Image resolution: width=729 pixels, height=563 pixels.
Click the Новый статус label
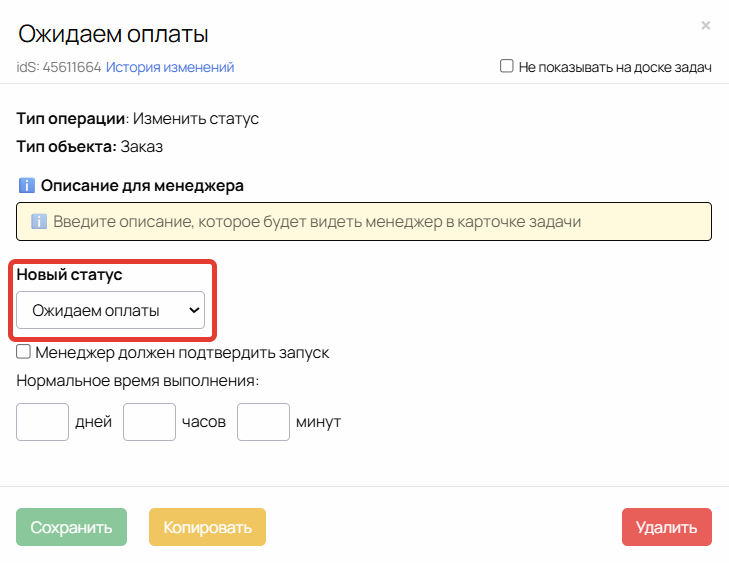tap(69, 274)
